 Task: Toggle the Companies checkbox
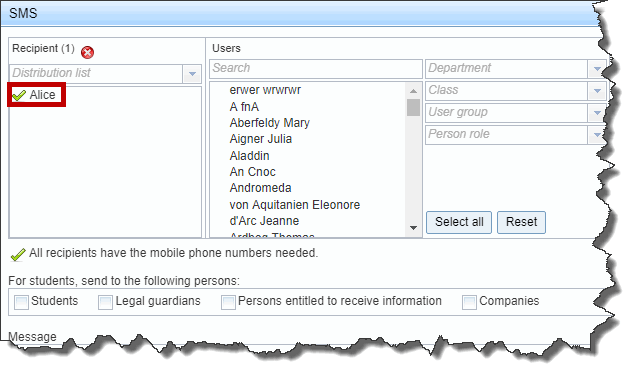469,302
